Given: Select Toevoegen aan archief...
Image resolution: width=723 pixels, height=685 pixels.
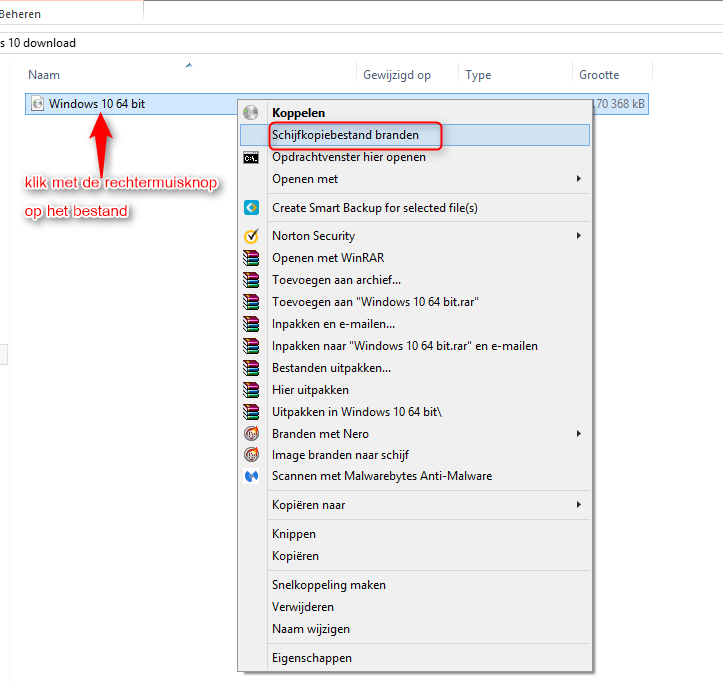Looking at the screenshot, I should [415, 280].
